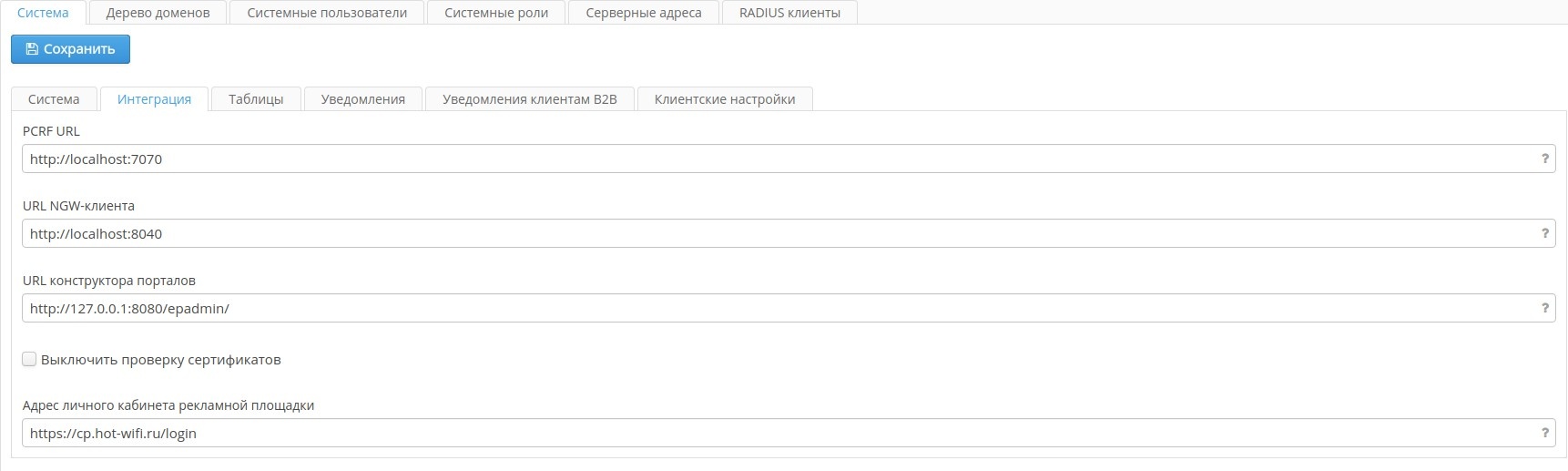Click help icon for advertising cabinet address field
The width and height of the screenshot is (1568, 471).
tap(1544, 433)
